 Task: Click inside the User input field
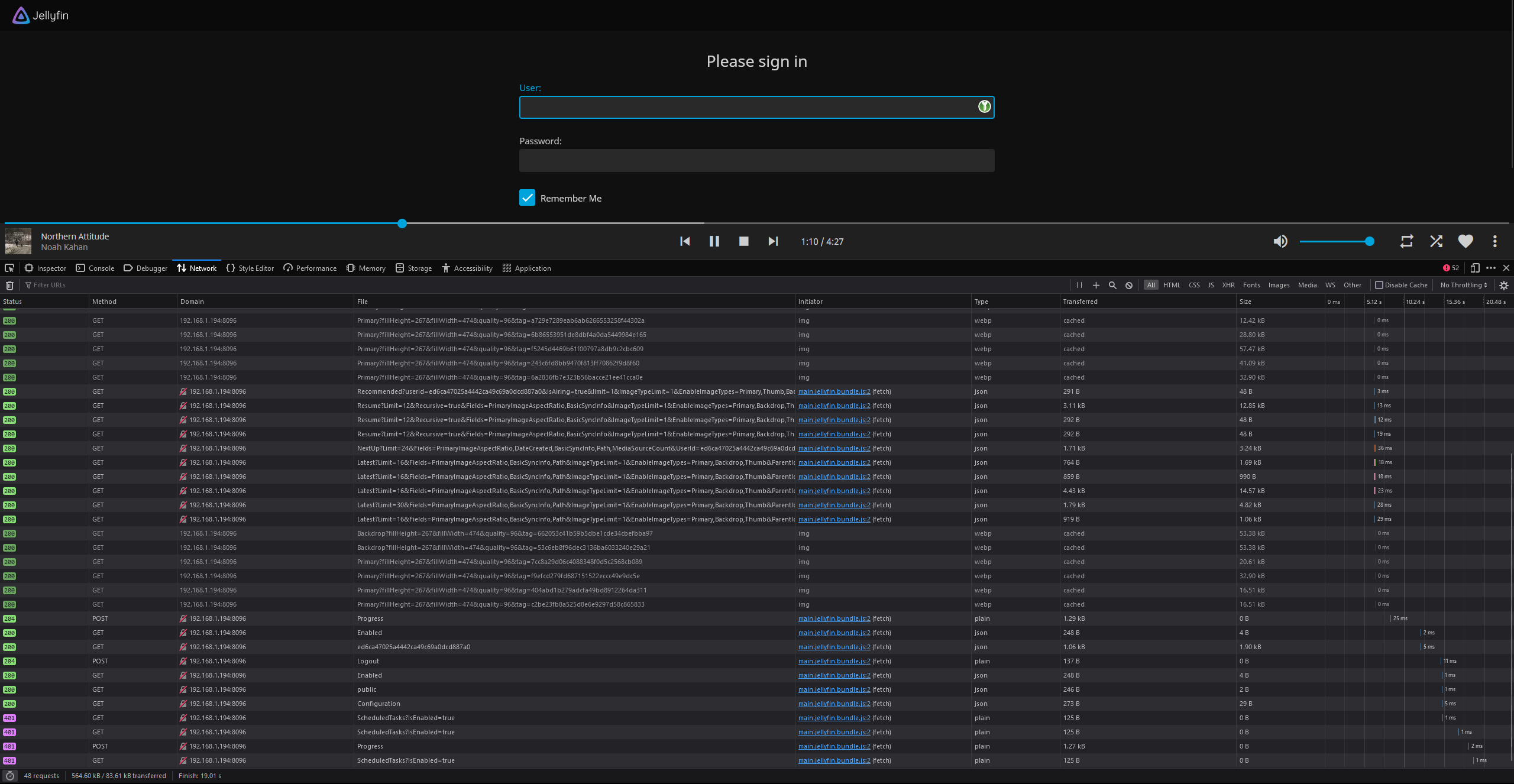point(756,107)
